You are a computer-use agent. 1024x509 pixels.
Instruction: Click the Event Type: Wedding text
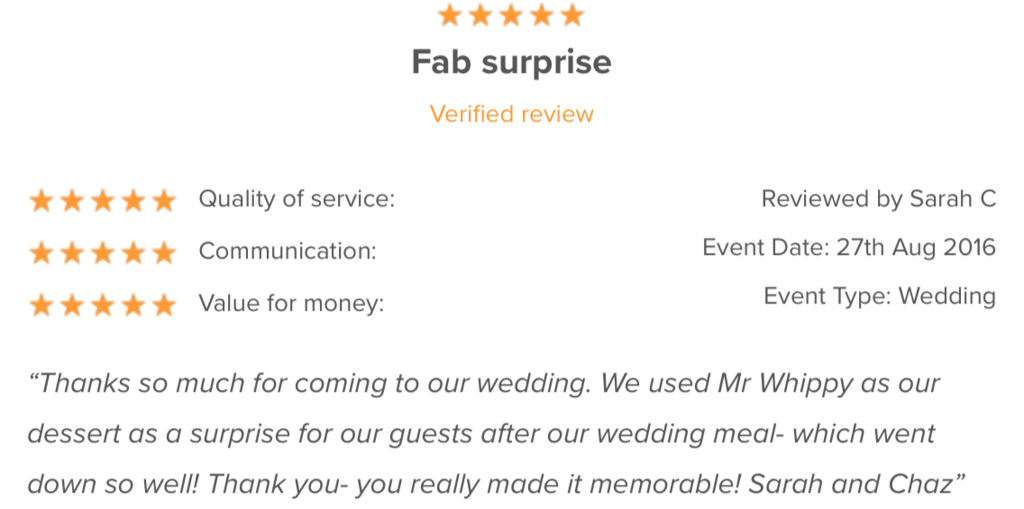coord(879,297)
